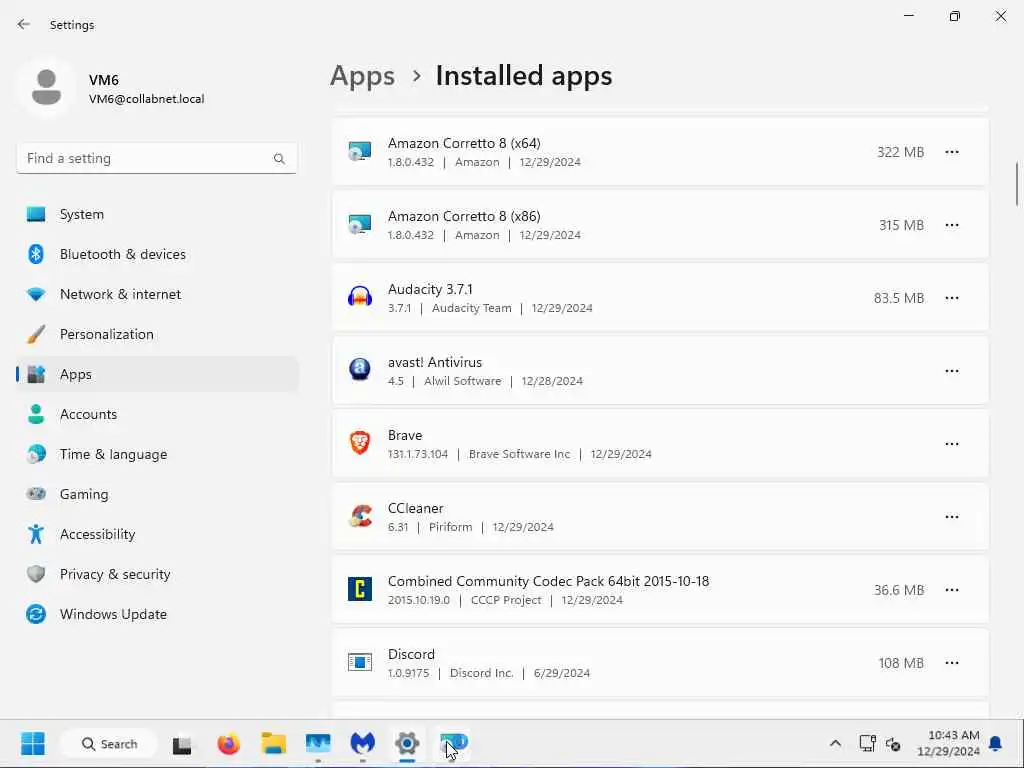The height and width of the screenshot is (768, 1024).
Task: Click the Combined Community Codec Pack icon
Action: (x=360, y=590)
